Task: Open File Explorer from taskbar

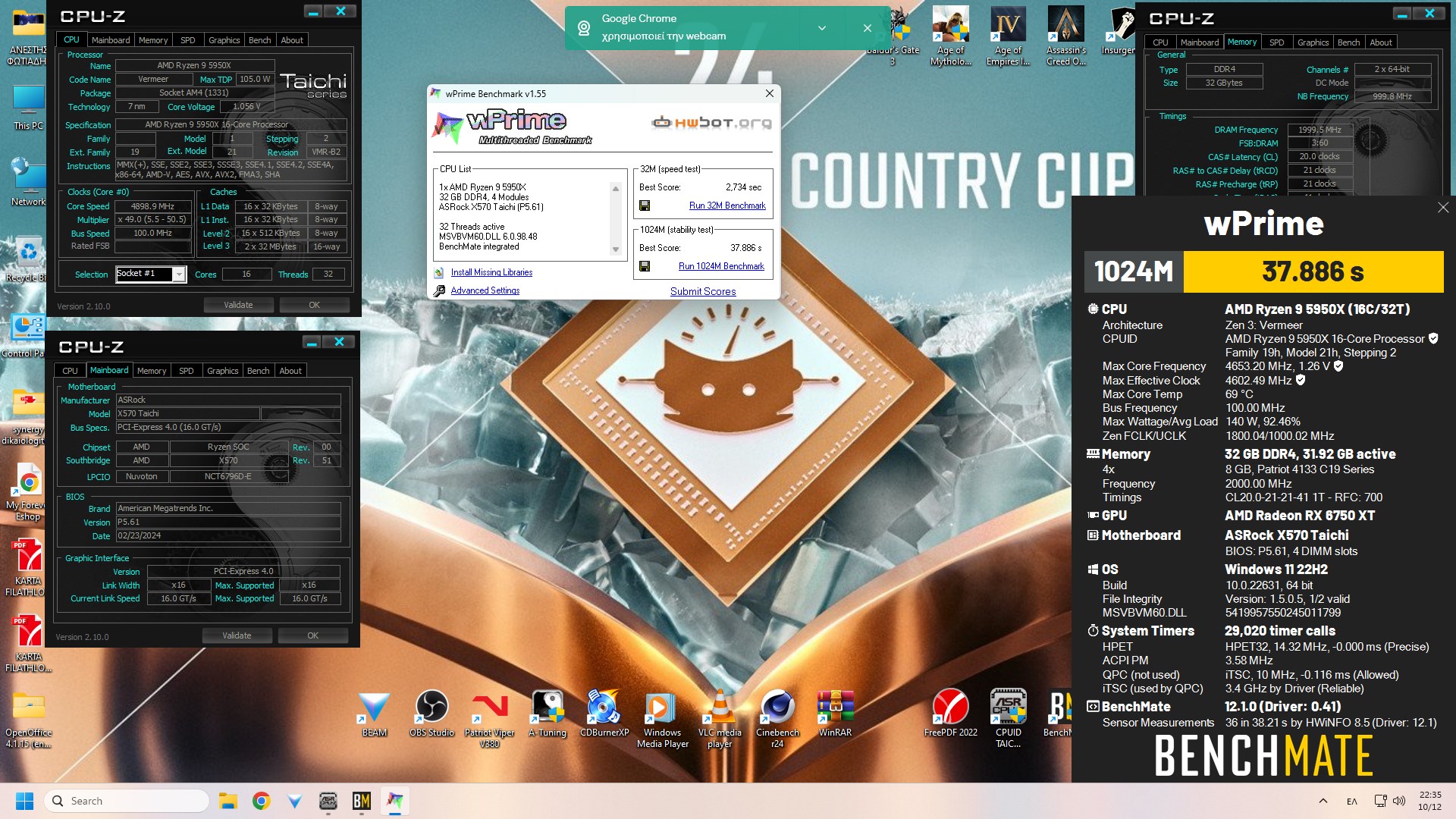Action: pos(227,801)
